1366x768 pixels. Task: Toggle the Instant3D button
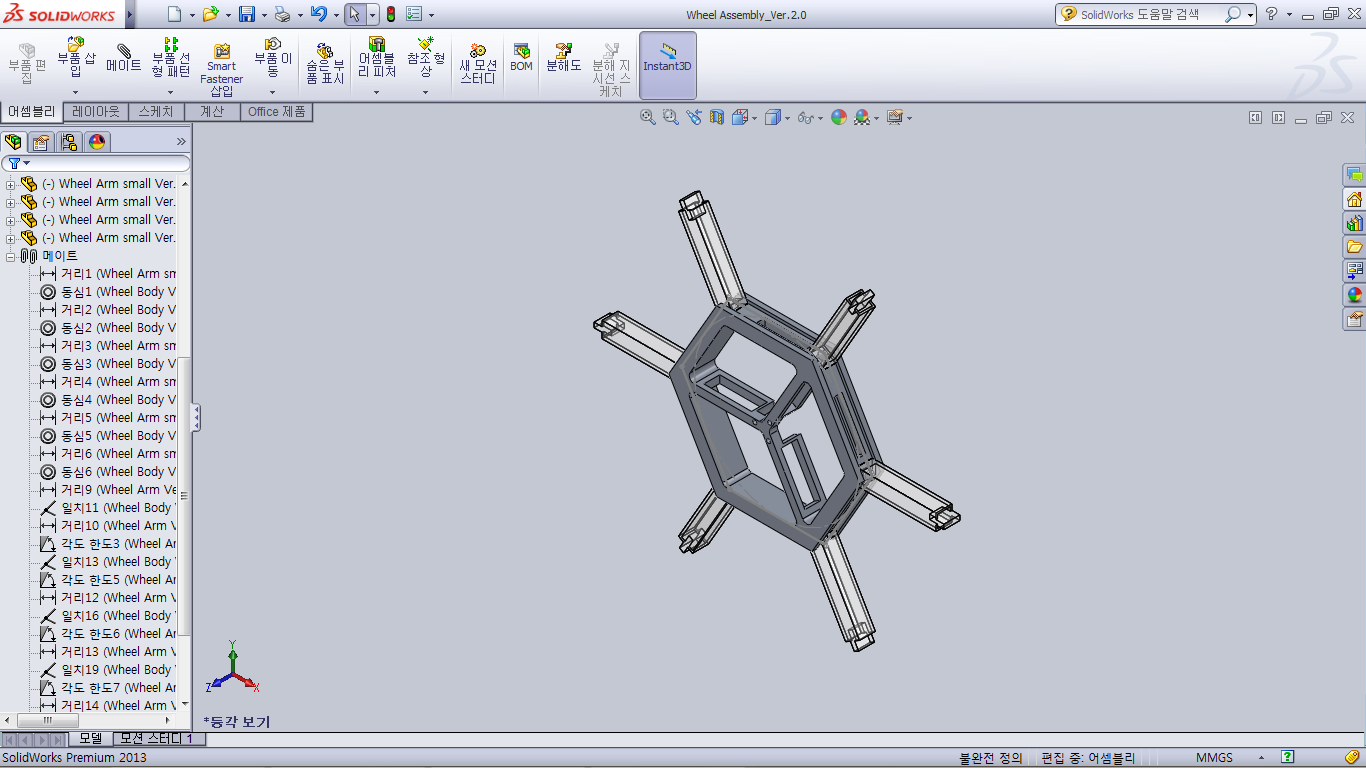pyautogui.click(x=667, y=58)
